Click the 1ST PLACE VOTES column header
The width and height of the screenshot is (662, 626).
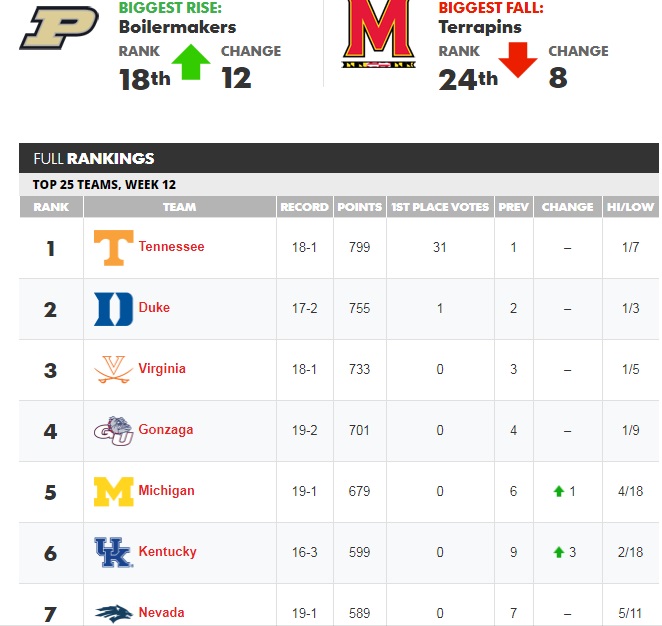[440, 207]
